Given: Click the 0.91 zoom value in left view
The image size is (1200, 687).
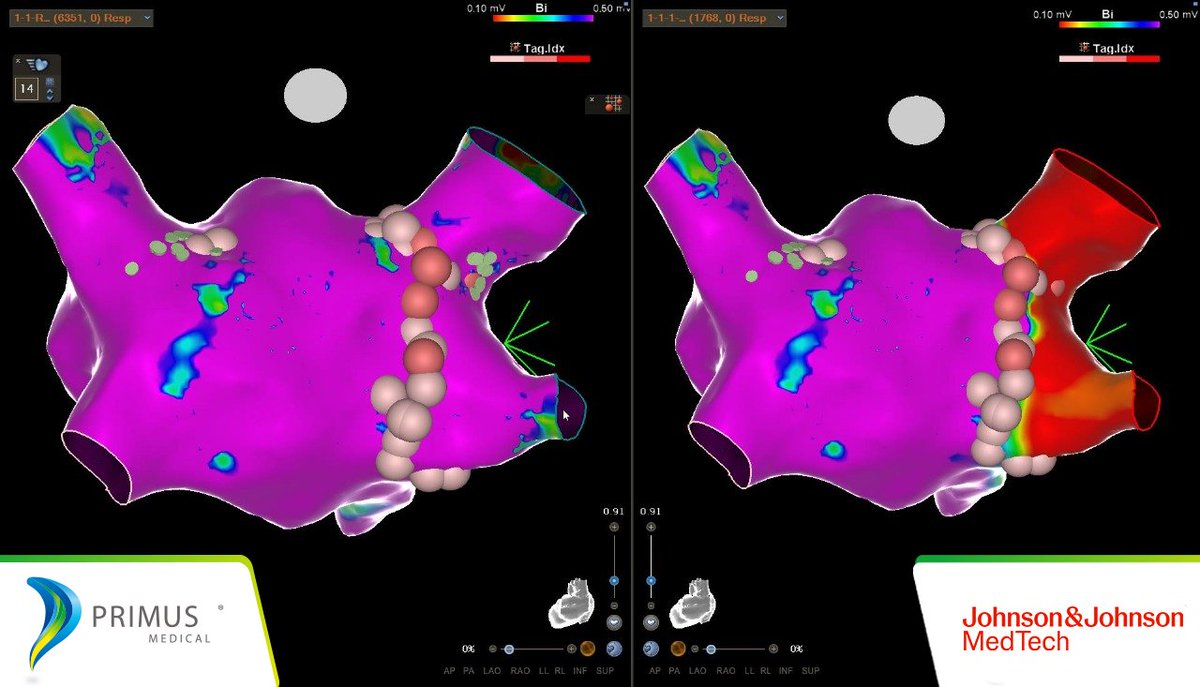Looking at the screenshot, I should (x=613, y=511).
